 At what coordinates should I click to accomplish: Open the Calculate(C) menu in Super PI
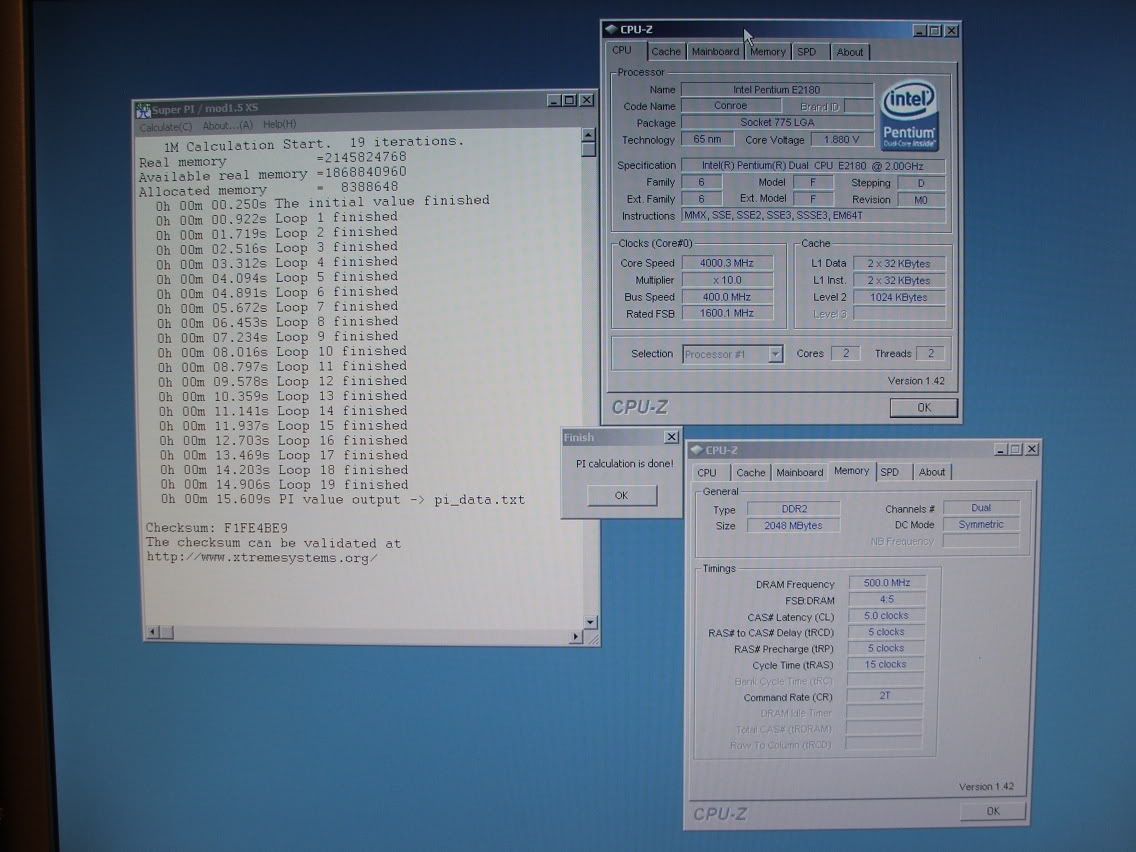(166, 128)
